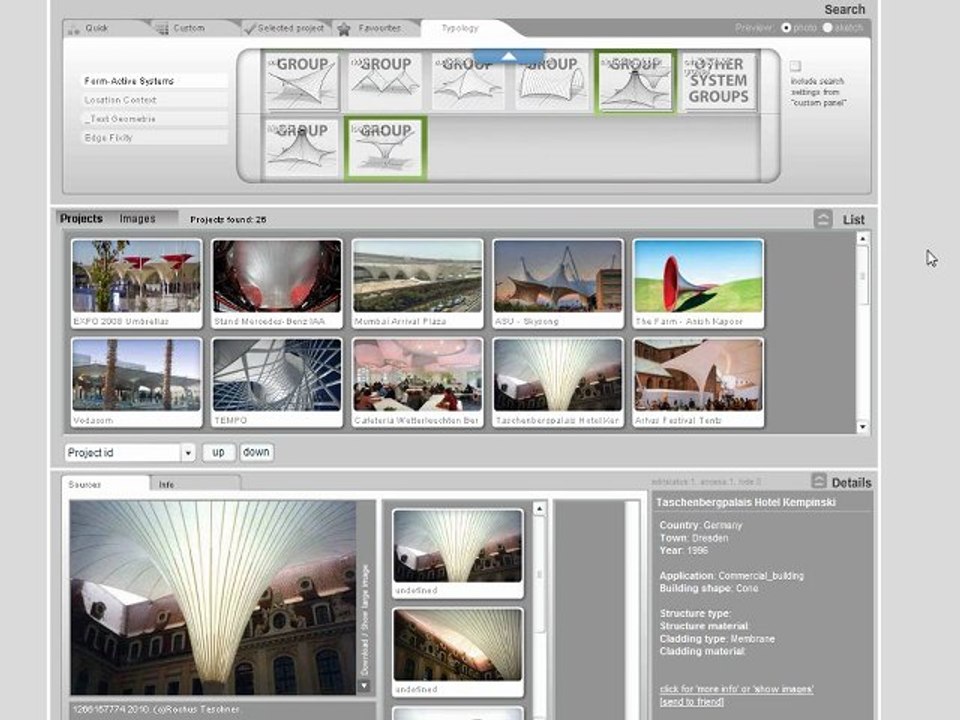Choose the green-highlighted cone group in top row
This screenshot has width=960, height=720.
pyautogui.click(x=635, y=81)
